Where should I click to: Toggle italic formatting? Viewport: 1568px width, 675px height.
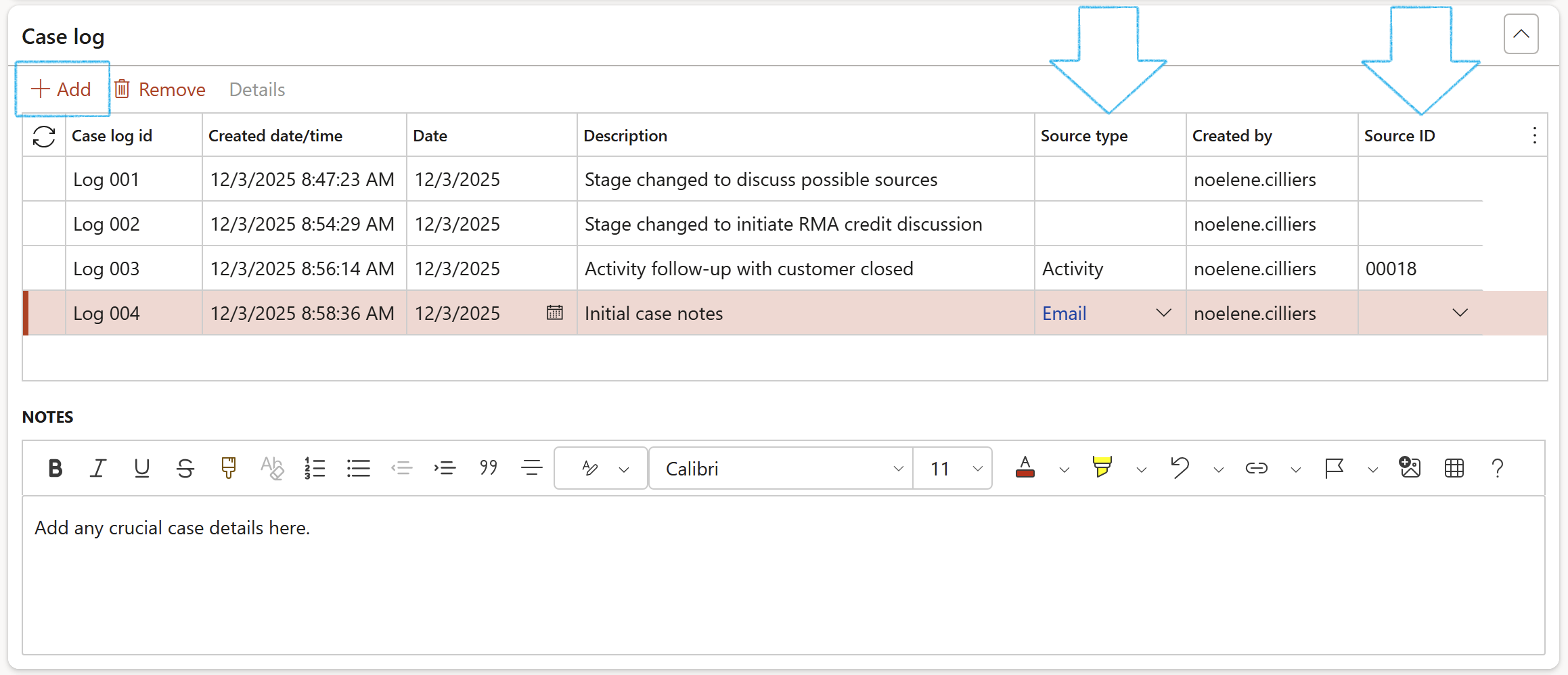pos(98,468)
